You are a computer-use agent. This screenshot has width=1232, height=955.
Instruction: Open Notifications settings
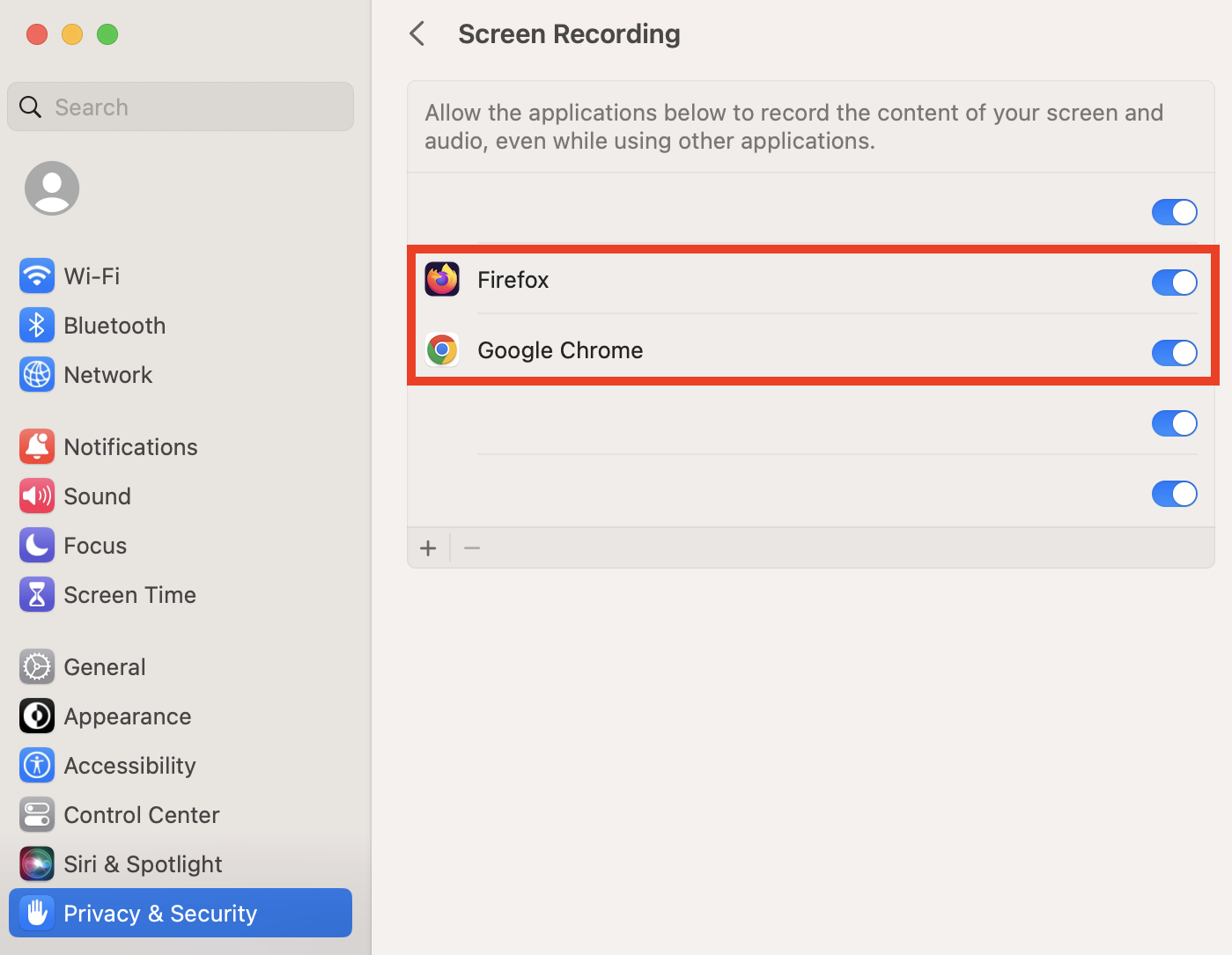[181, 447]
